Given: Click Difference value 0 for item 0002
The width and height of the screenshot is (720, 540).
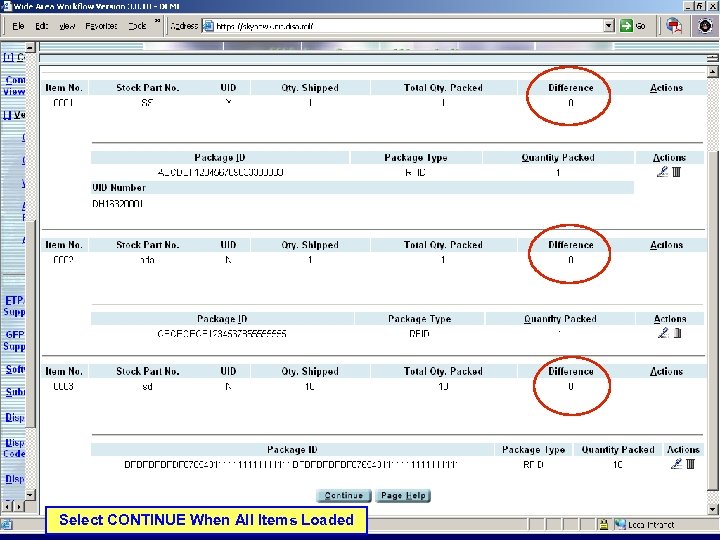Looking at the screenshot, I should [571, 260].
